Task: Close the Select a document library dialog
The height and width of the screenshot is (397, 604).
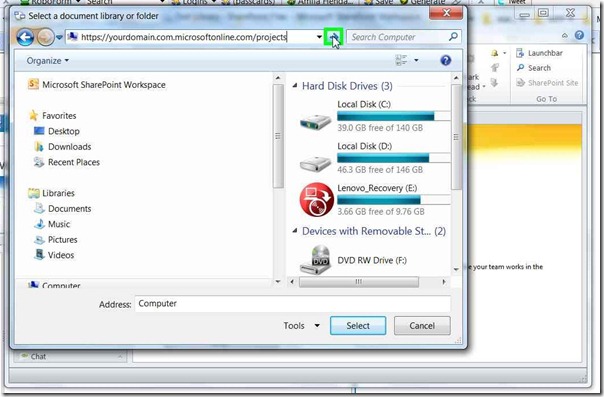Action: [x=446, y=13]
